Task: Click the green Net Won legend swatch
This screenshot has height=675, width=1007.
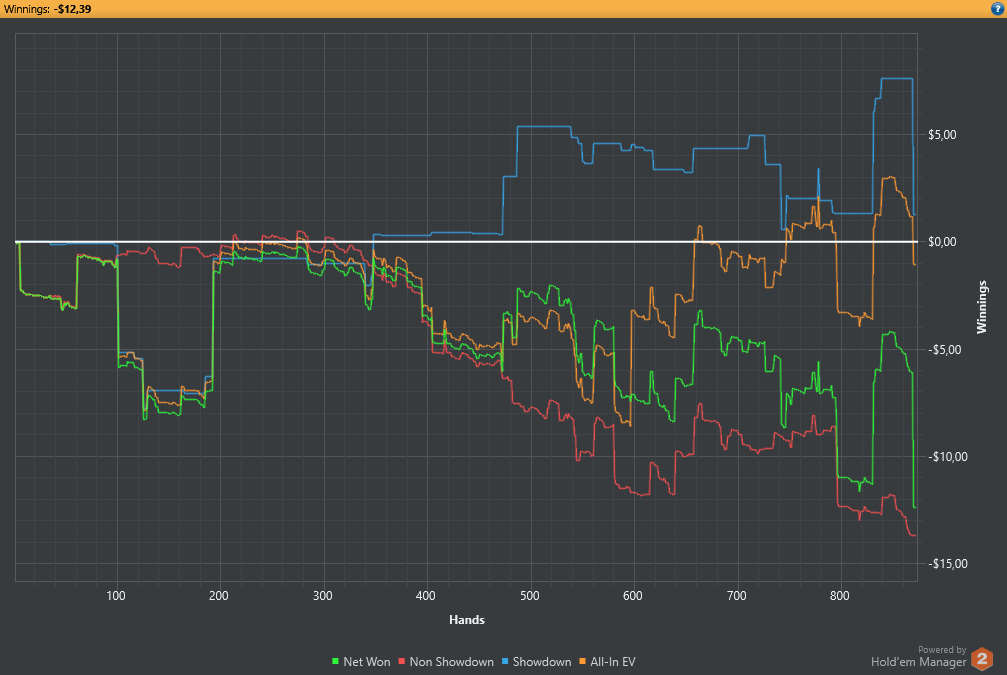Action: [x=335, y=662]
